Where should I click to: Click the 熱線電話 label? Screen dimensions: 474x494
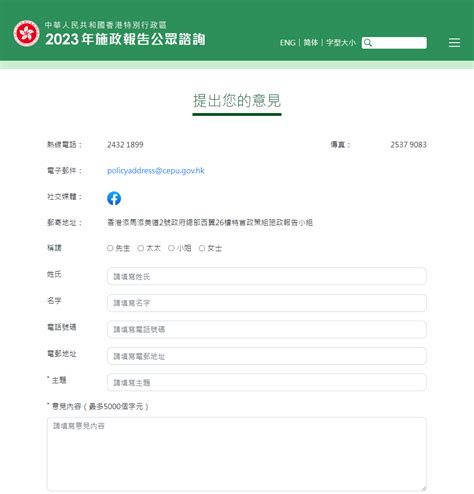(64, 145)
